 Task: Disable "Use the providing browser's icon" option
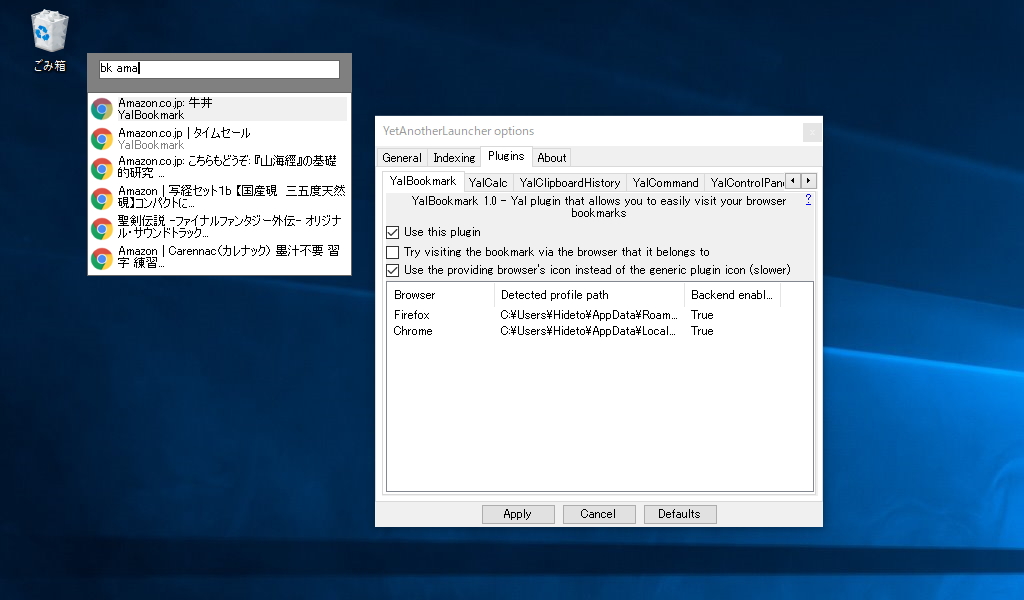[x=393, y=268]
